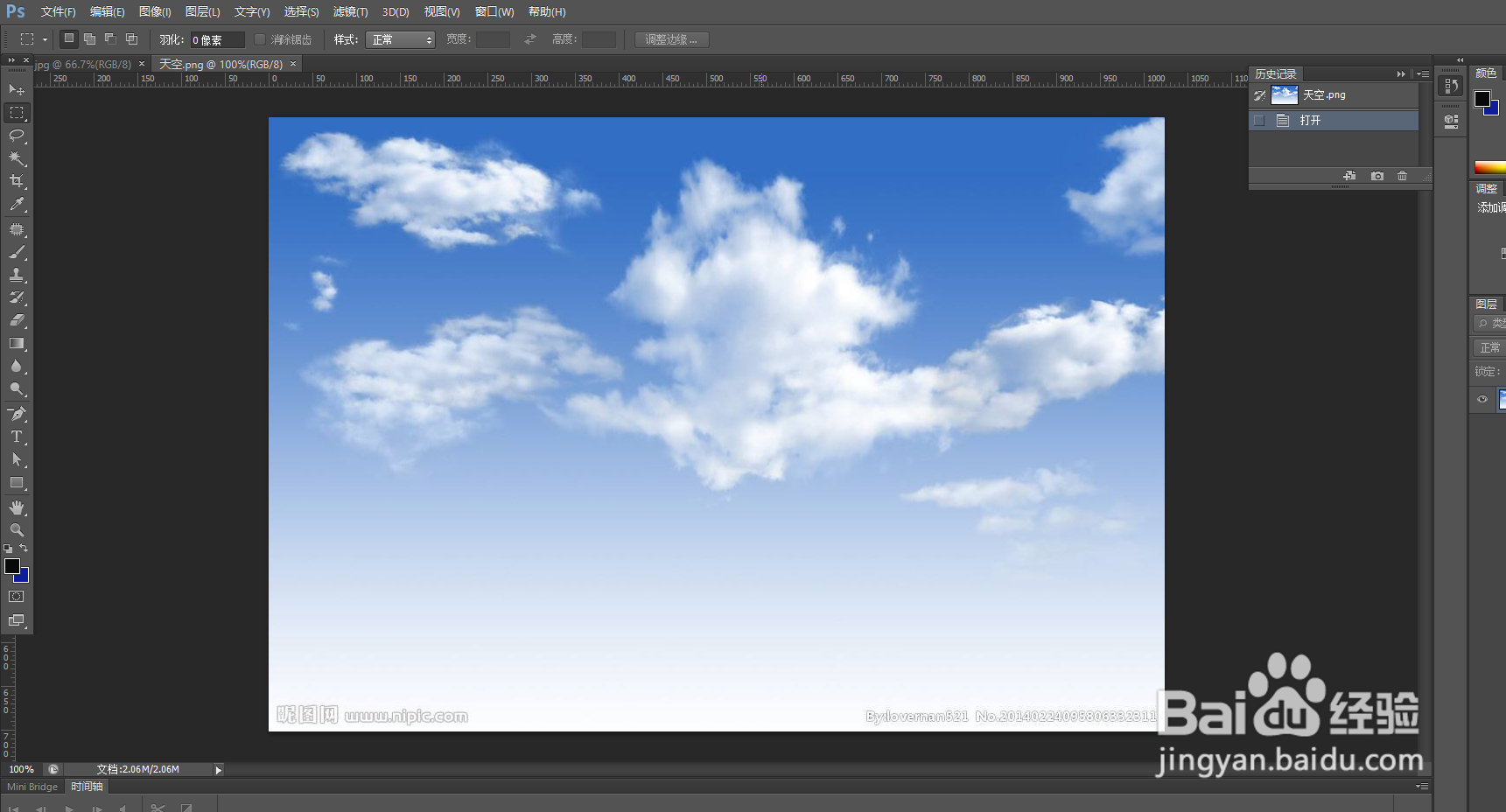This screenshot has height=812, width=1506.
Task: Switch to the 天空.png document tab
Action: click(x=221, y=65)
